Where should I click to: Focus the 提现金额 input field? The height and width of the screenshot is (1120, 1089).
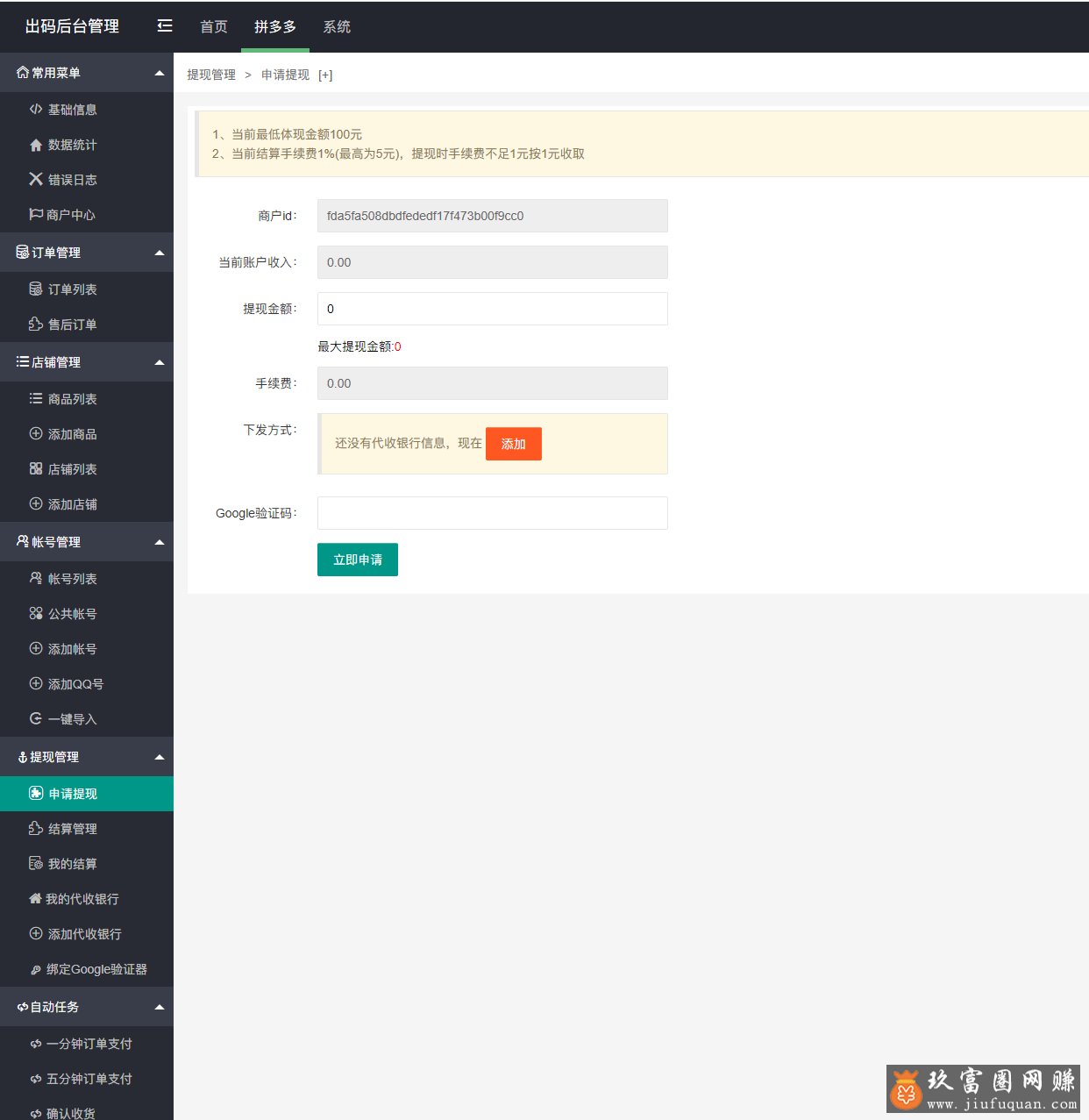[x=492, y=309]
